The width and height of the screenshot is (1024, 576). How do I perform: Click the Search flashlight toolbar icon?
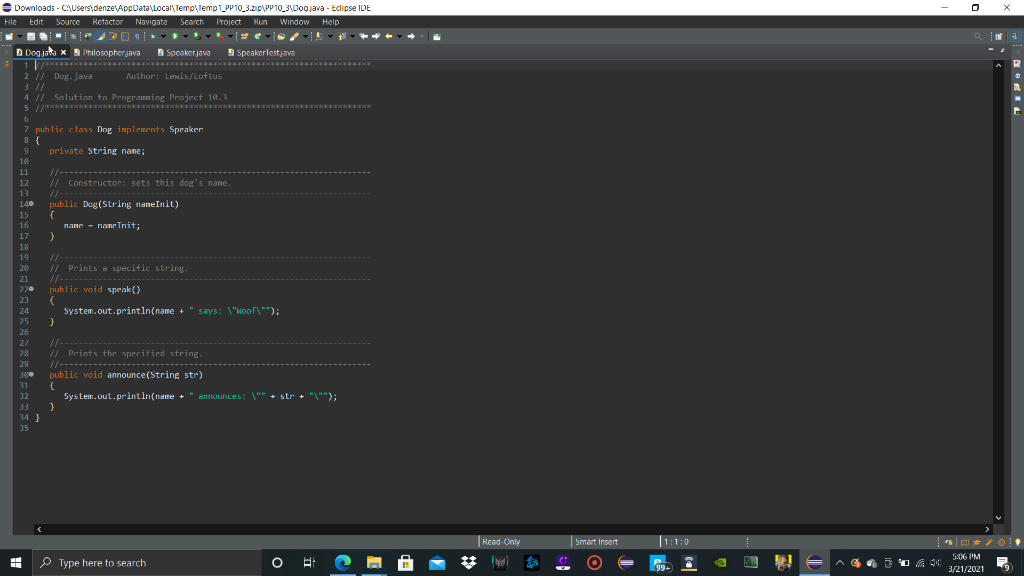[295, 37]
